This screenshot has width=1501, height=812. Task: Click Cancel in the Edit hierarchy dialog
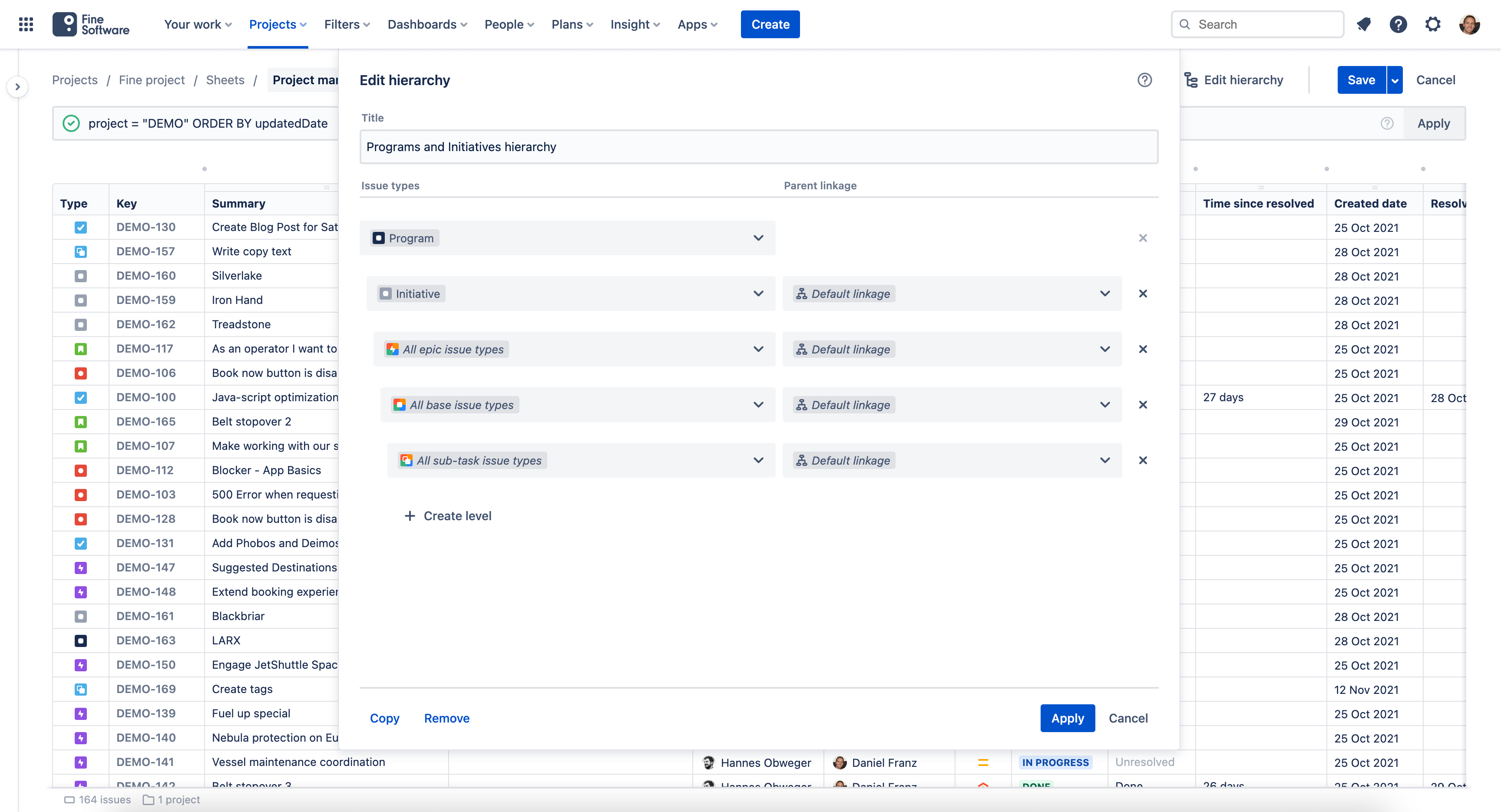[x=1127, y=718]
